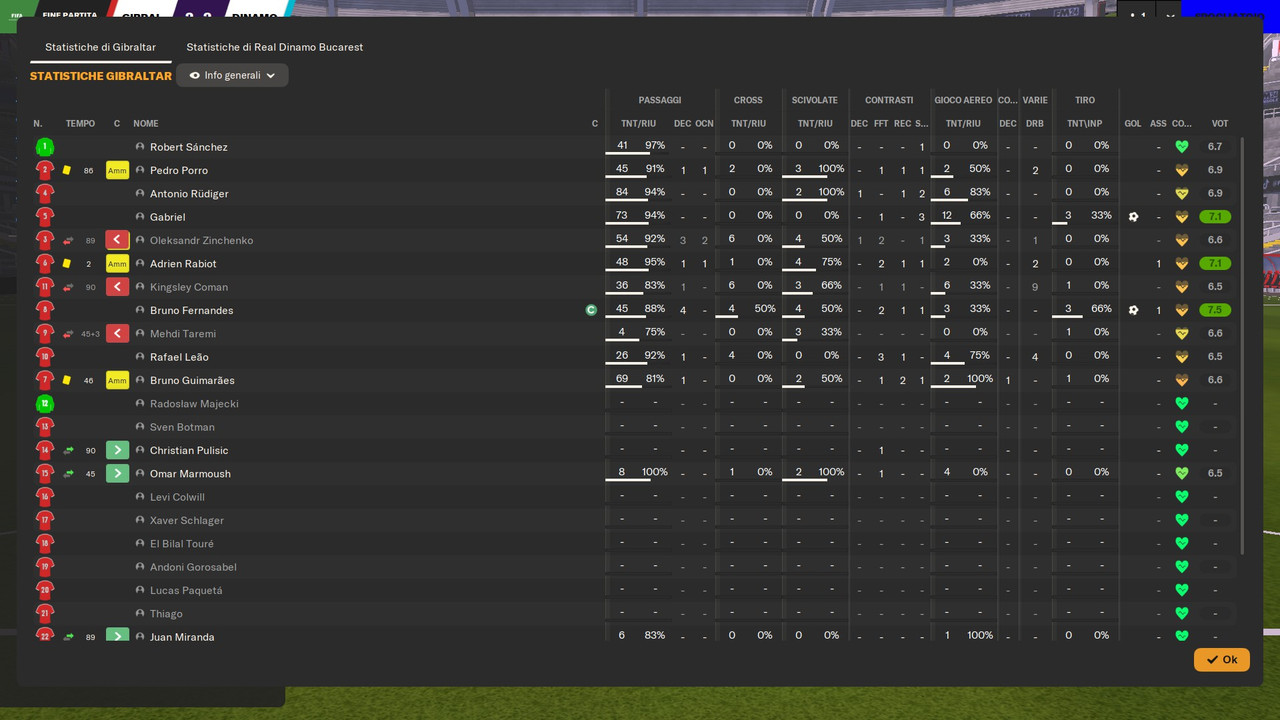Click Antonio Rüdiger shirt number 4 icon
1280x720 pixels.
[x=44, y=194]
